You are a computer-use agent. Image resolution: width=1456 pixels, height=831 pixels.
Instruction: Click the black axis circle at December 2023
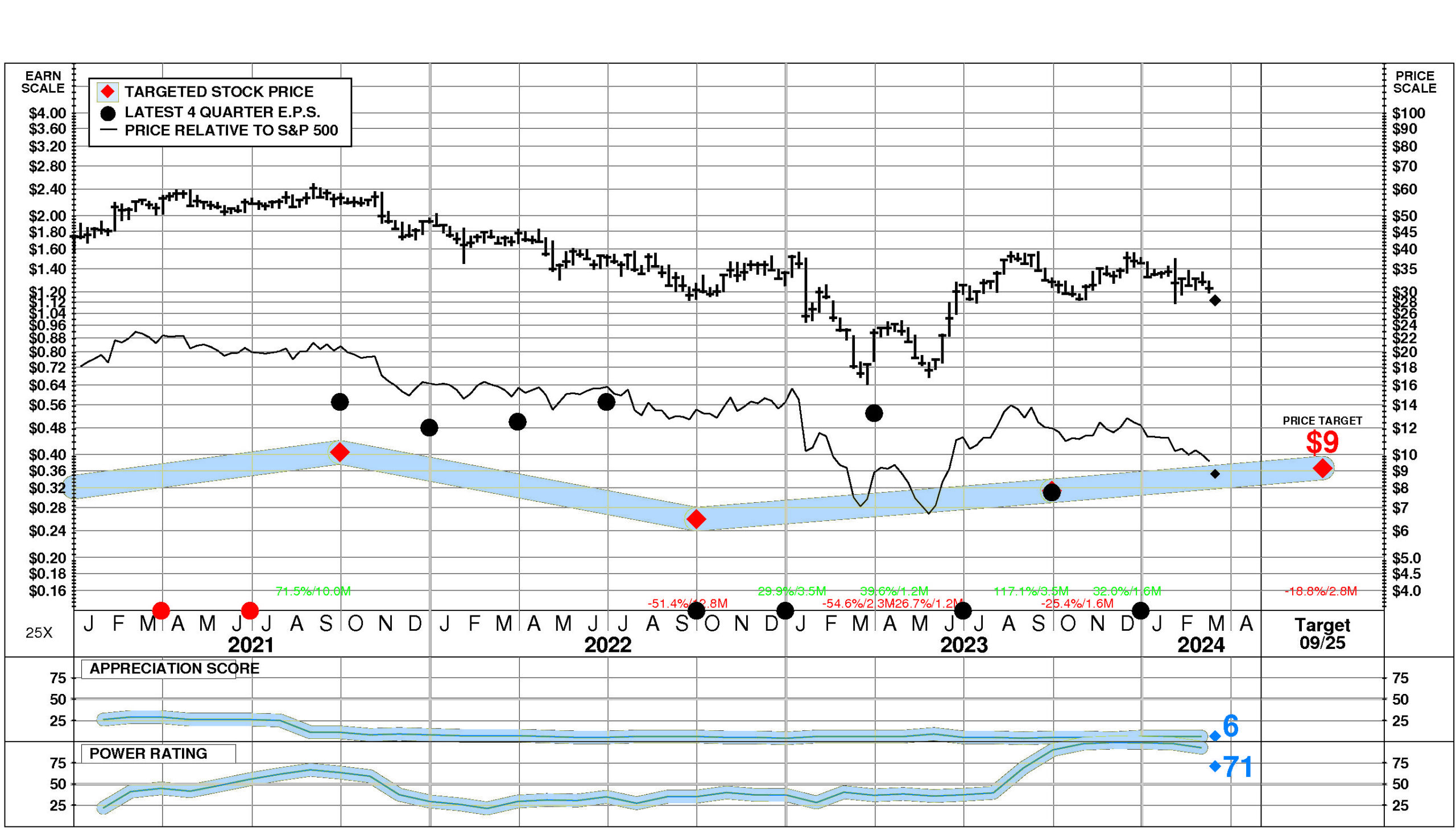point(1140,611)
